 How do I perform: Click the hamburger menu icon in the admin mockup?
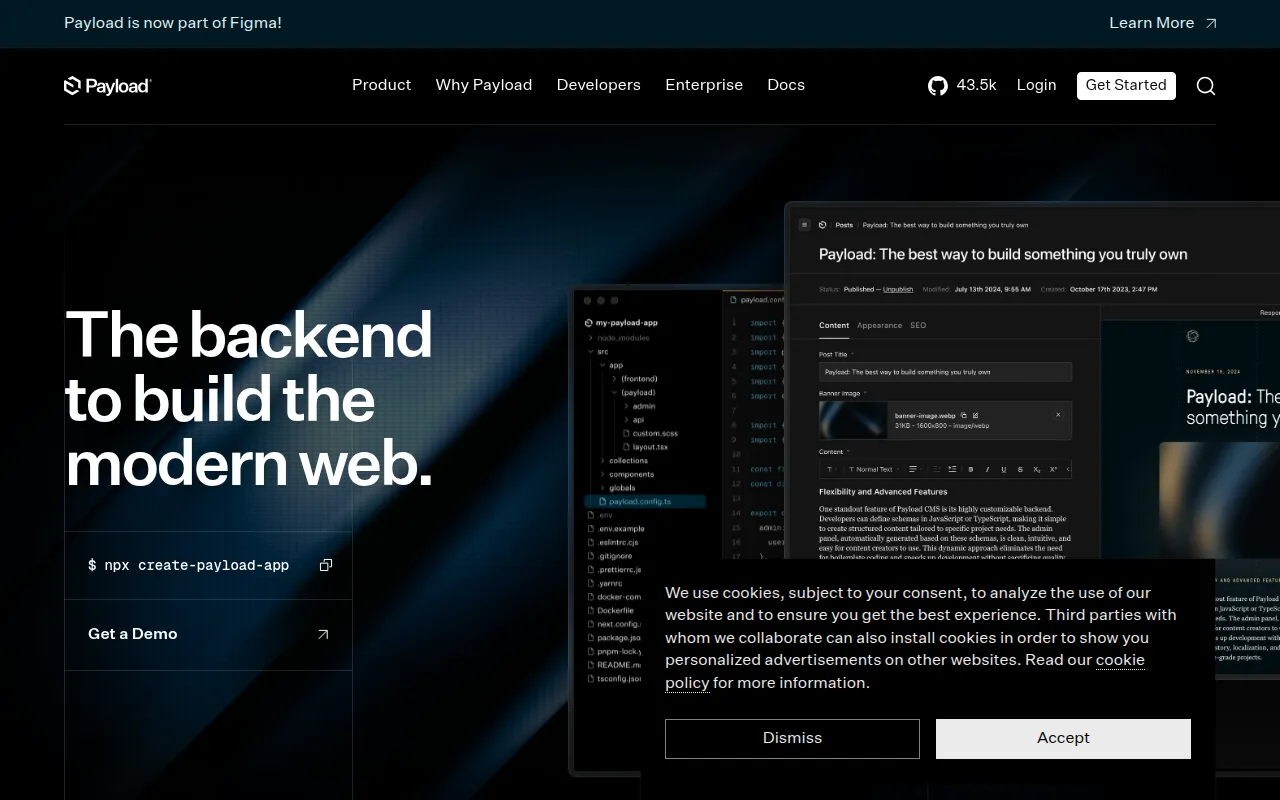[804, 224]
